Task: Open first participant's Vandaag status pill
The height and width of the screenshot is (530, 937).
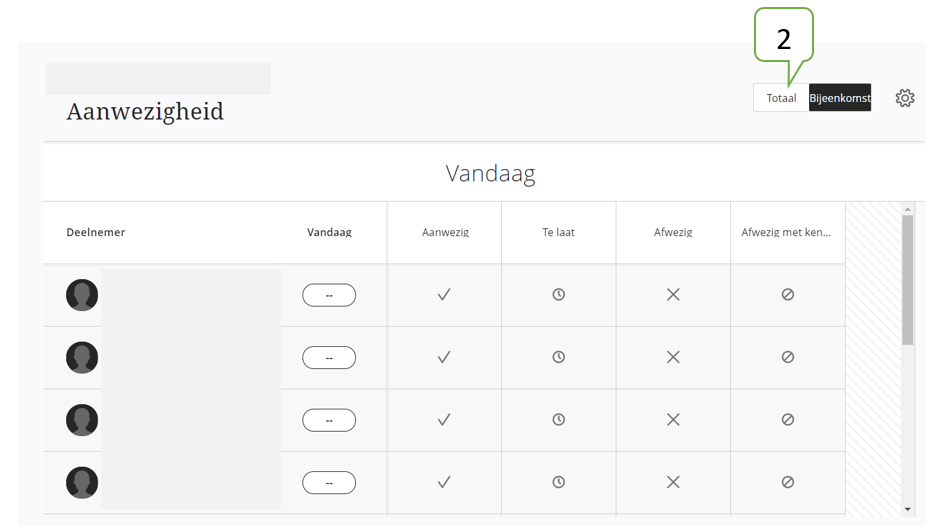Action: point(329,295)
